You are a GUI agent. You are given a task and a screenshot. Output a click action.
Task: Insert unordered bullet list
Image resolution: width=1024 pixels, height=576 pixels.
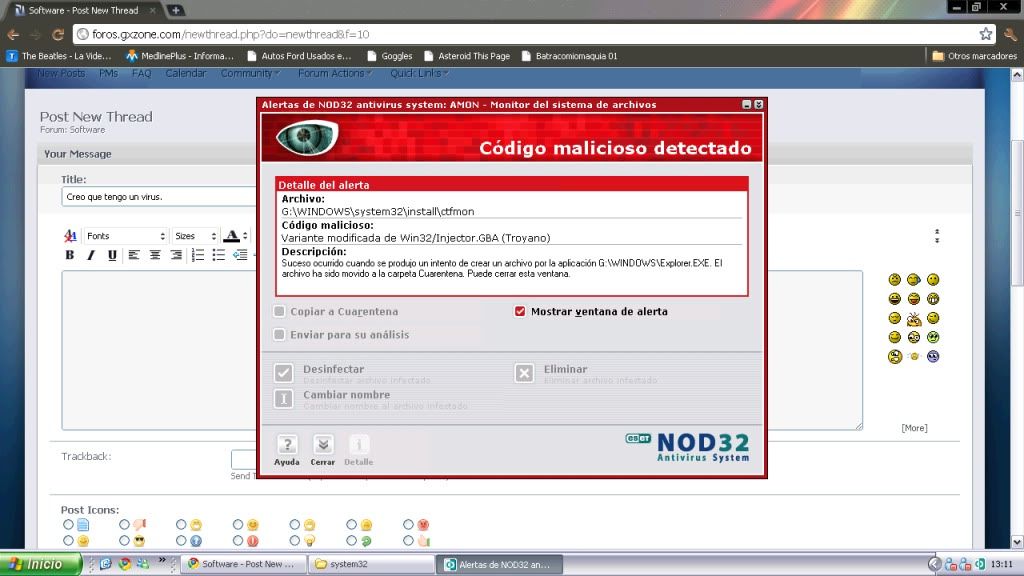tap(219, 255)
